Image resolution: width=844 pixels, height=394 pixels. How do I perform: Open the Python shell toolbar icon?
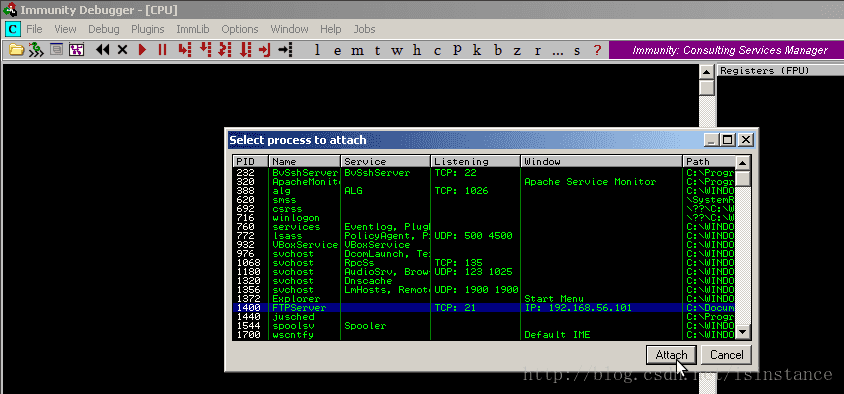coord(57,50)
